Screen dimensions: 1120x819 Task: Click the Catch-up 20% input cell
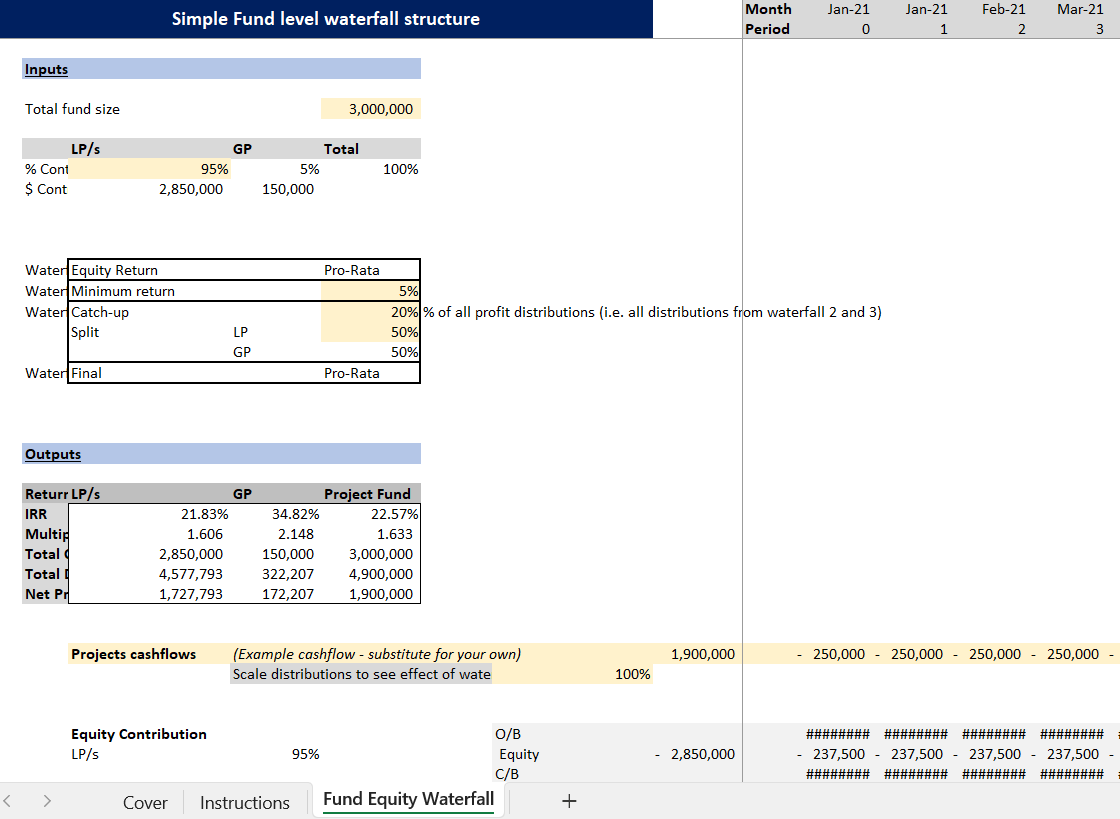tap(371, 312)
